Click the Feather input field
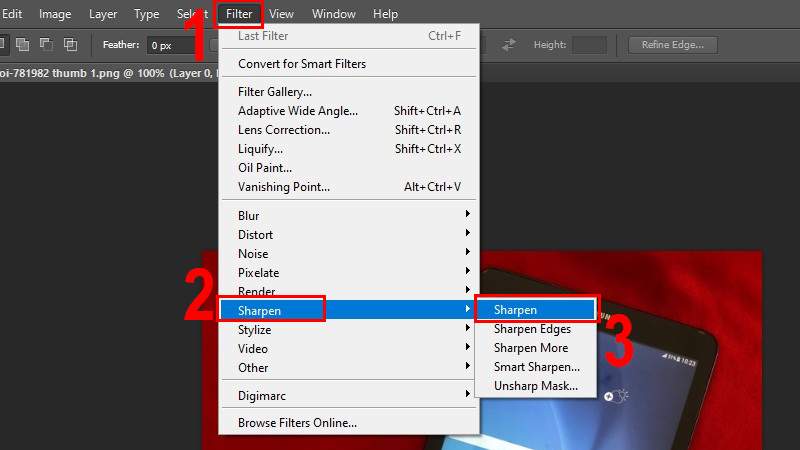This screenshot has width=800, height=450. click(x=173, y=45)
